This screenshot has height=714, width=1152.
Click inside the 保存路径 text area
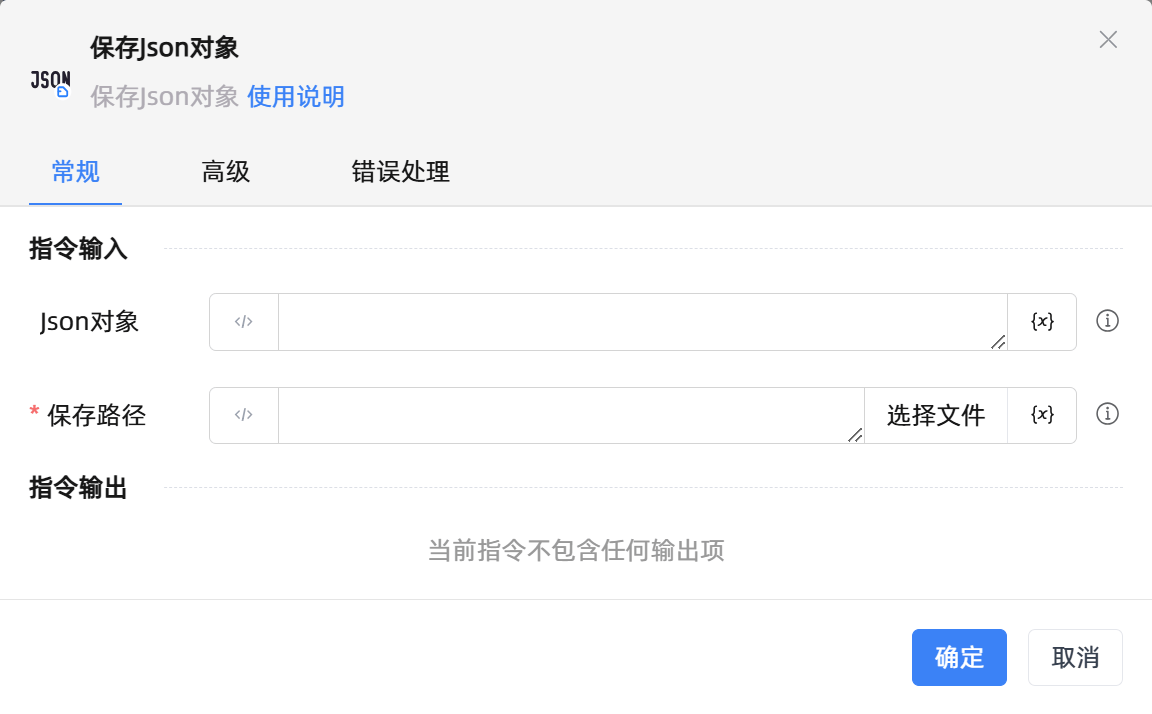click(x=560, y=415)
